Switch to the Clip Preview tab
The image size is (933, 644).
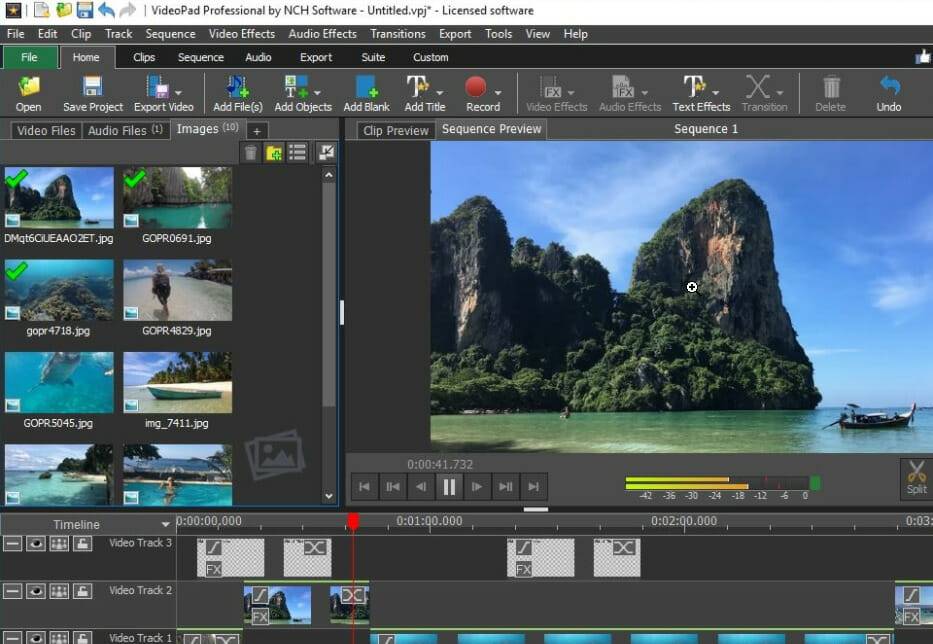395,130
